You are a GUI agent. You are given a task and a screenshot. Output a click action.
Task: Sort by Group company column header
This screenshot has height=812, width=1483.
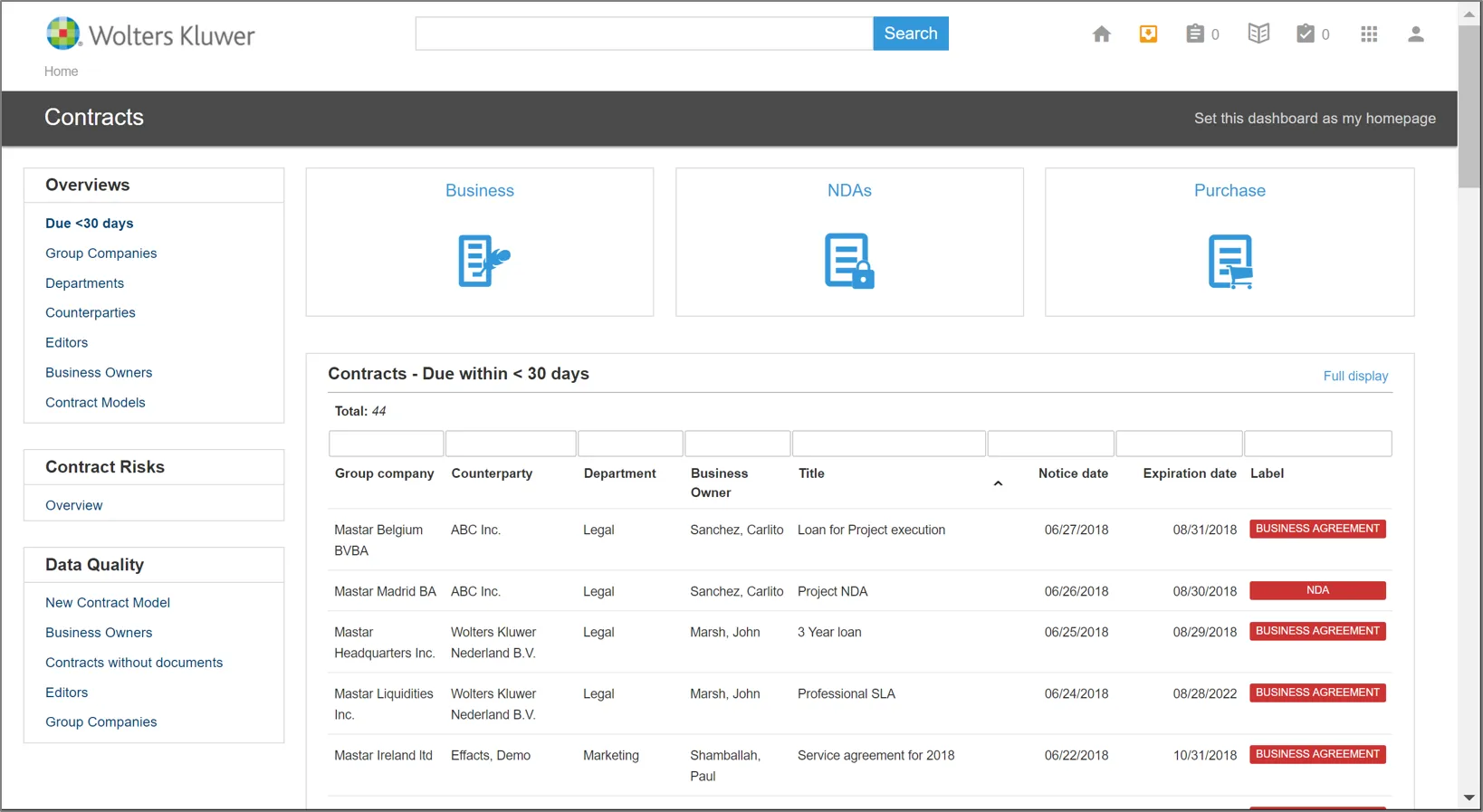click(385, 473)
